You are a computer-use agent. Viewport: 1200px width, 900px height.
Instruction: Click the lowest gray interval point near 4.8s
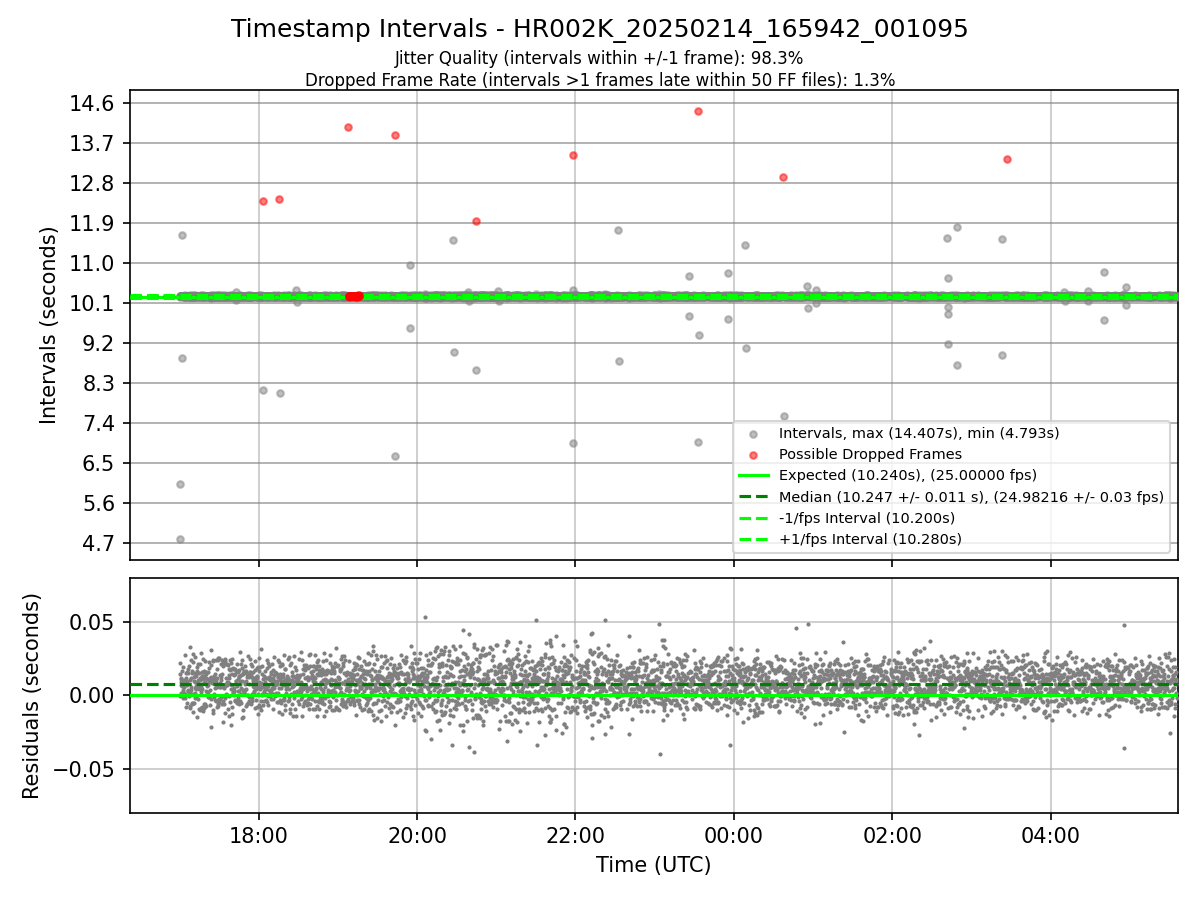click(180, 539)
